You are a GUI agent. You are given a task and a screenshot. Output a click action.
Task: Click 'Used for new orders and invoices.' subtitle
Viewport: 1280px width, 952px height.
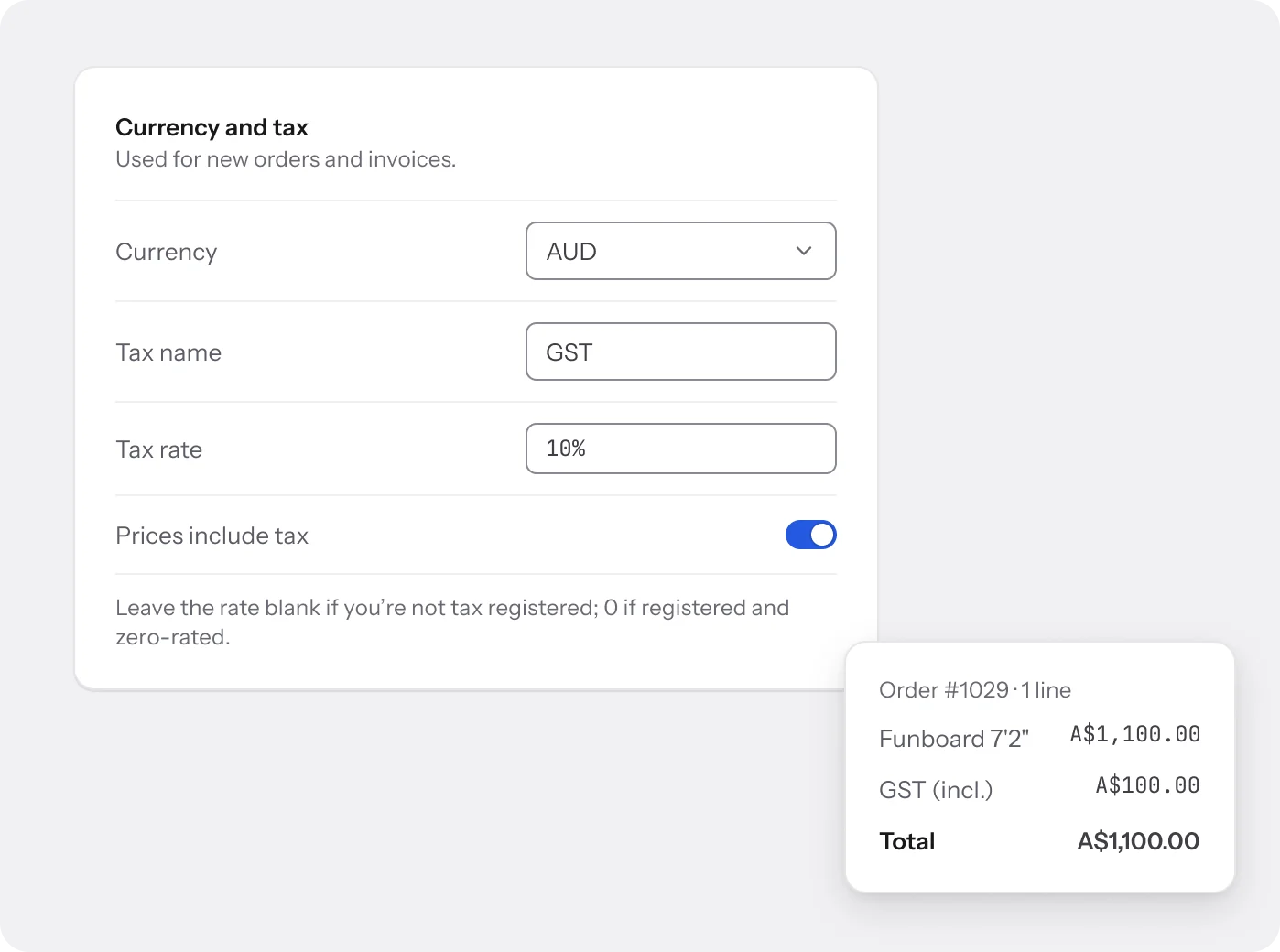coord(286,159)
